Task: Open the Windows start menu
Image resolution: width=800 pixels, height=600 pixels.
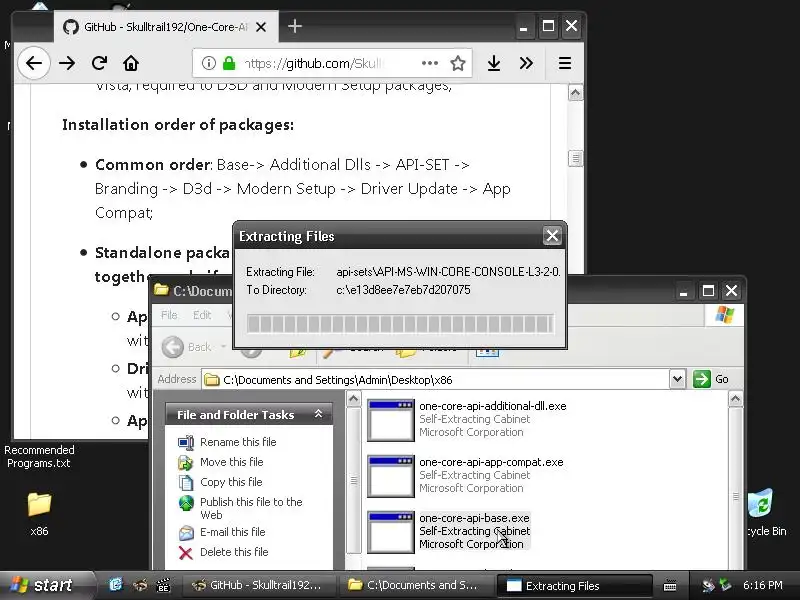Action: [45, 585]
